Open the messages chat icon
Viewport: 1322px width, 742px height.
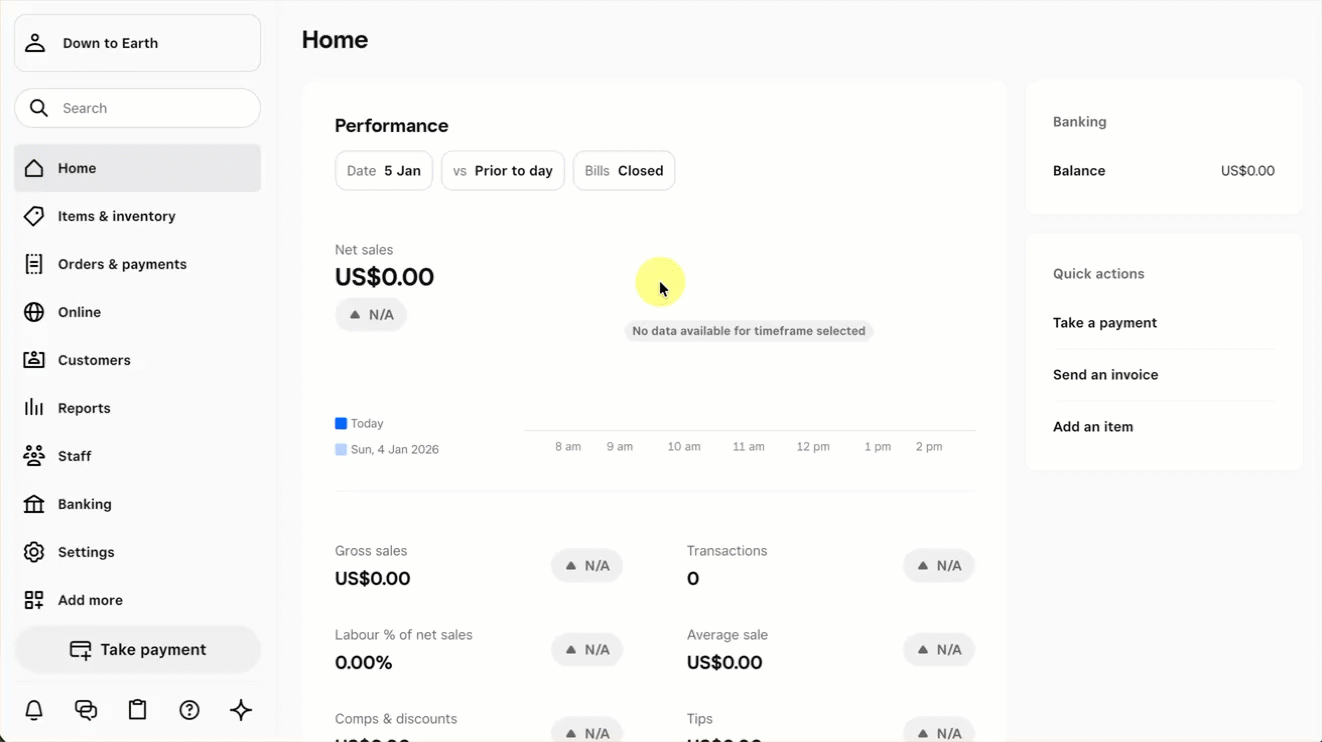click(x=86, y=710)
